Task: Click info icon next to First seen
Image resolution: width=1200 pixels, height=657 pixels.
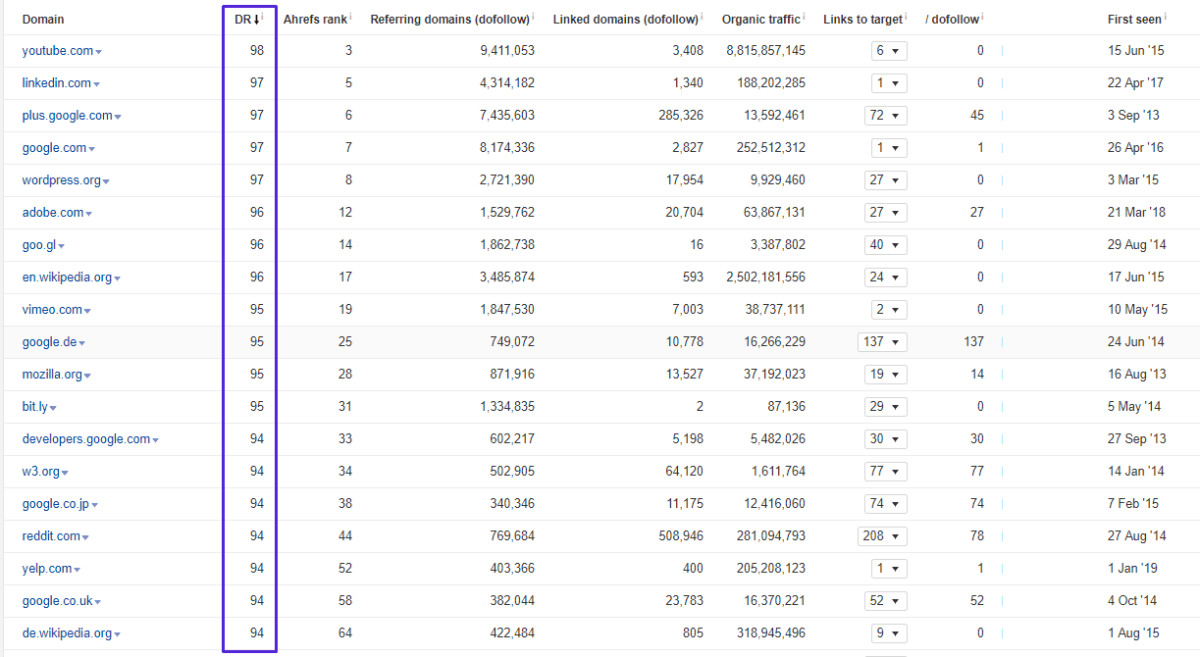Action: pos(1164,17)
